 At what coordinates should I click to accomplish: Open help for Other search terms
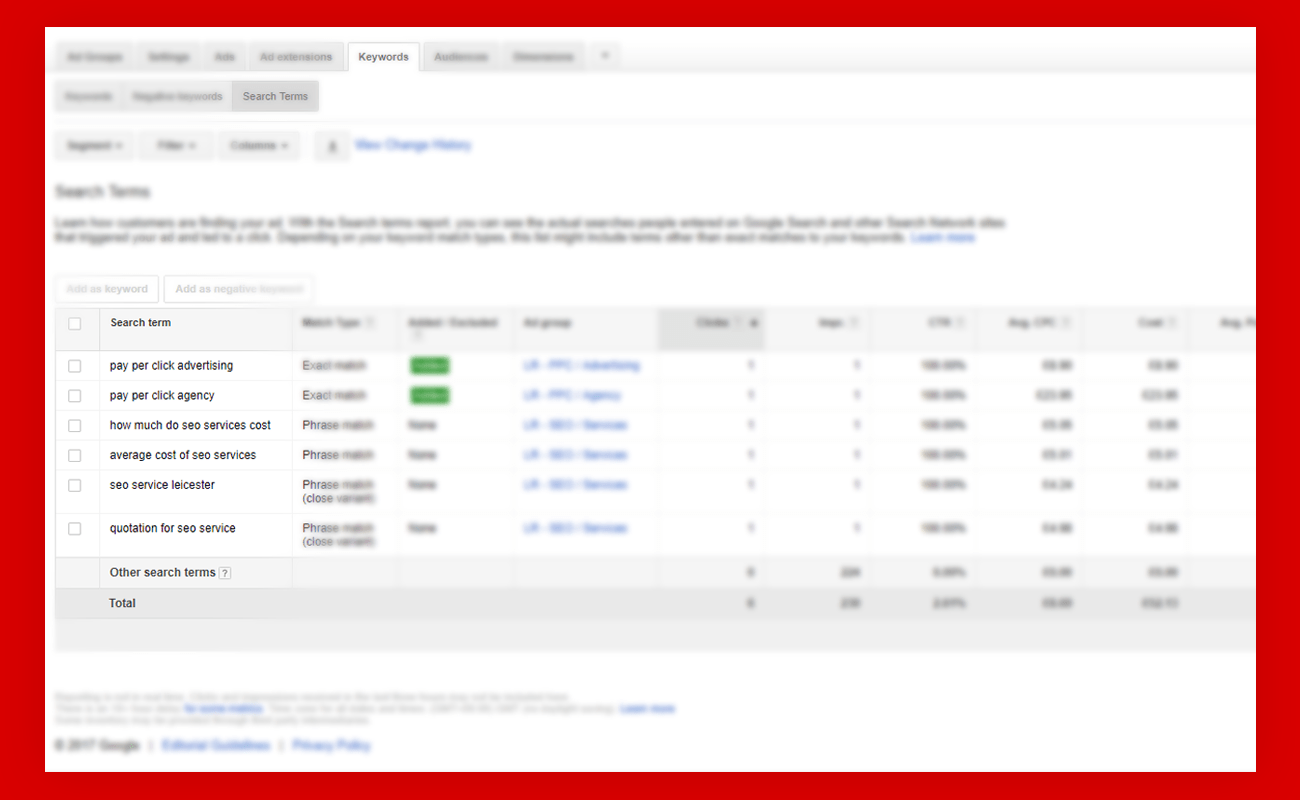point(225,573)
